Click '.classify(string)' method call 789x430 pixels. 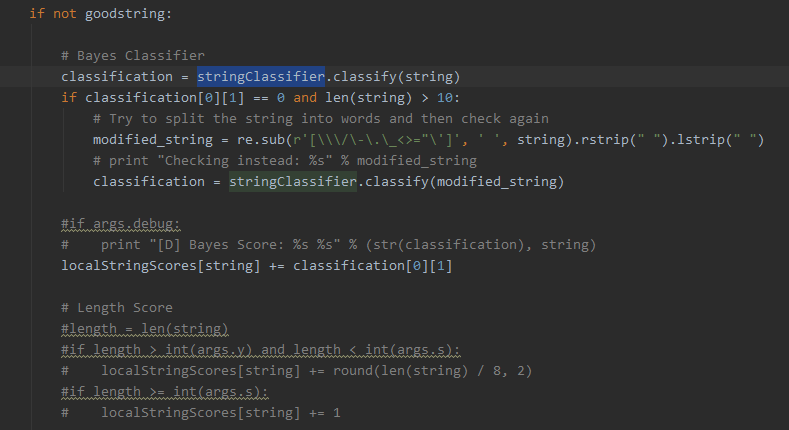point(392,76)
